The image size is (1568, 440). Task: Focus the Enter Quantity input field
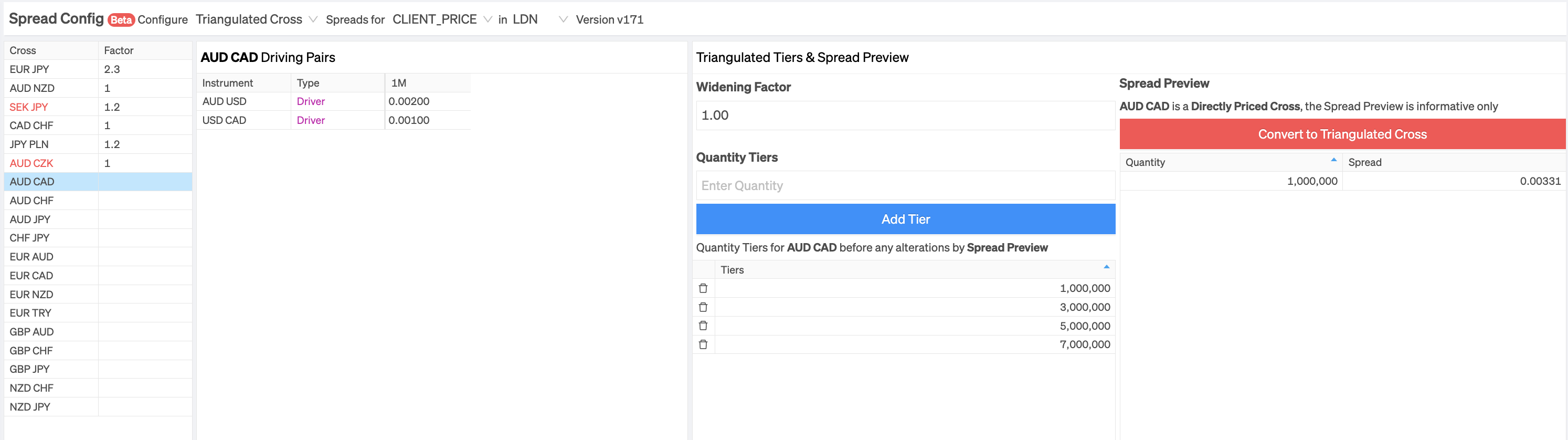(x=905, y=185)
